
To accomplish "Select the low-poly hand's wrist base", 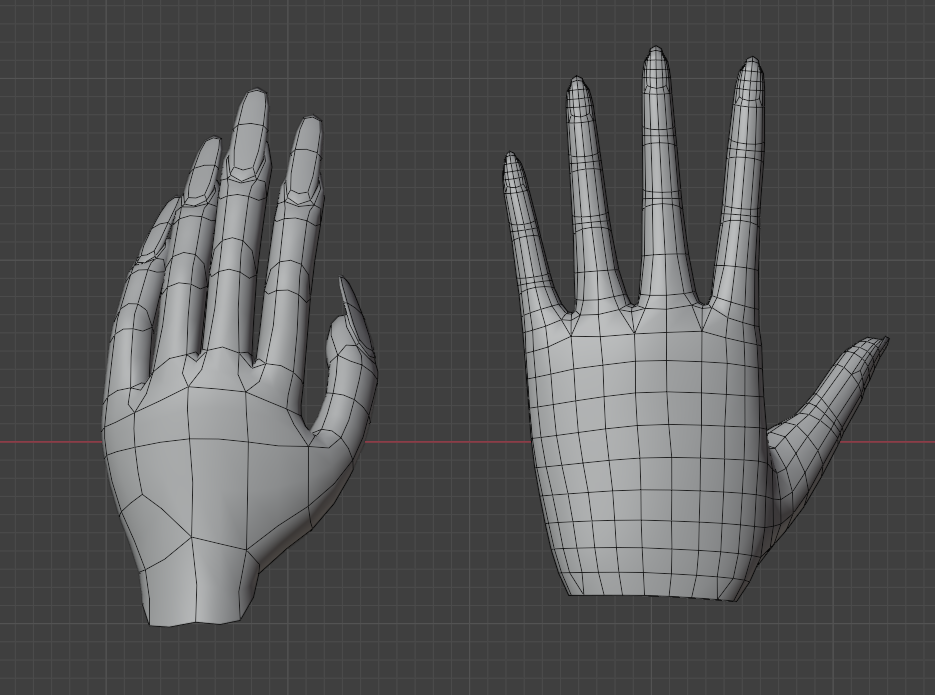I will [200, 600].
